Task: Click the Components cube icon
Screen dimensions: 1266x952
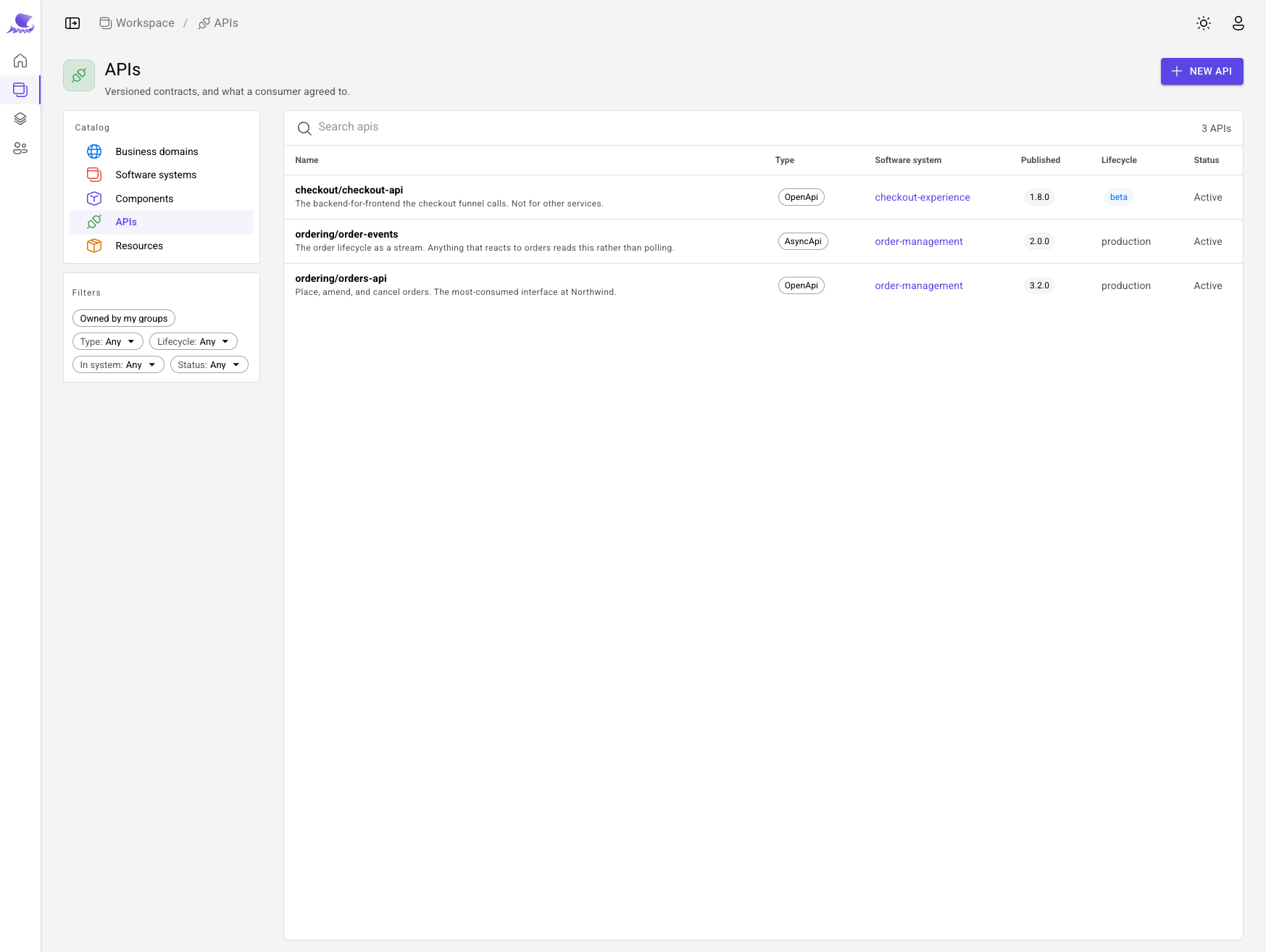Action: (94, 199)
